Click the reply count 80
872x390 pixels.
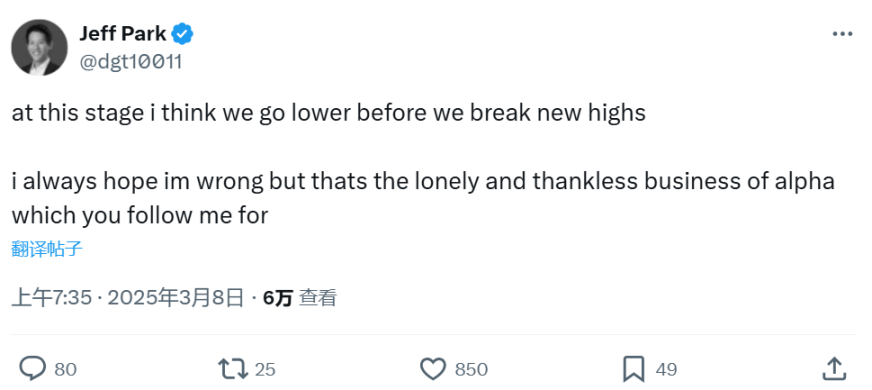[x=66, y=369]
